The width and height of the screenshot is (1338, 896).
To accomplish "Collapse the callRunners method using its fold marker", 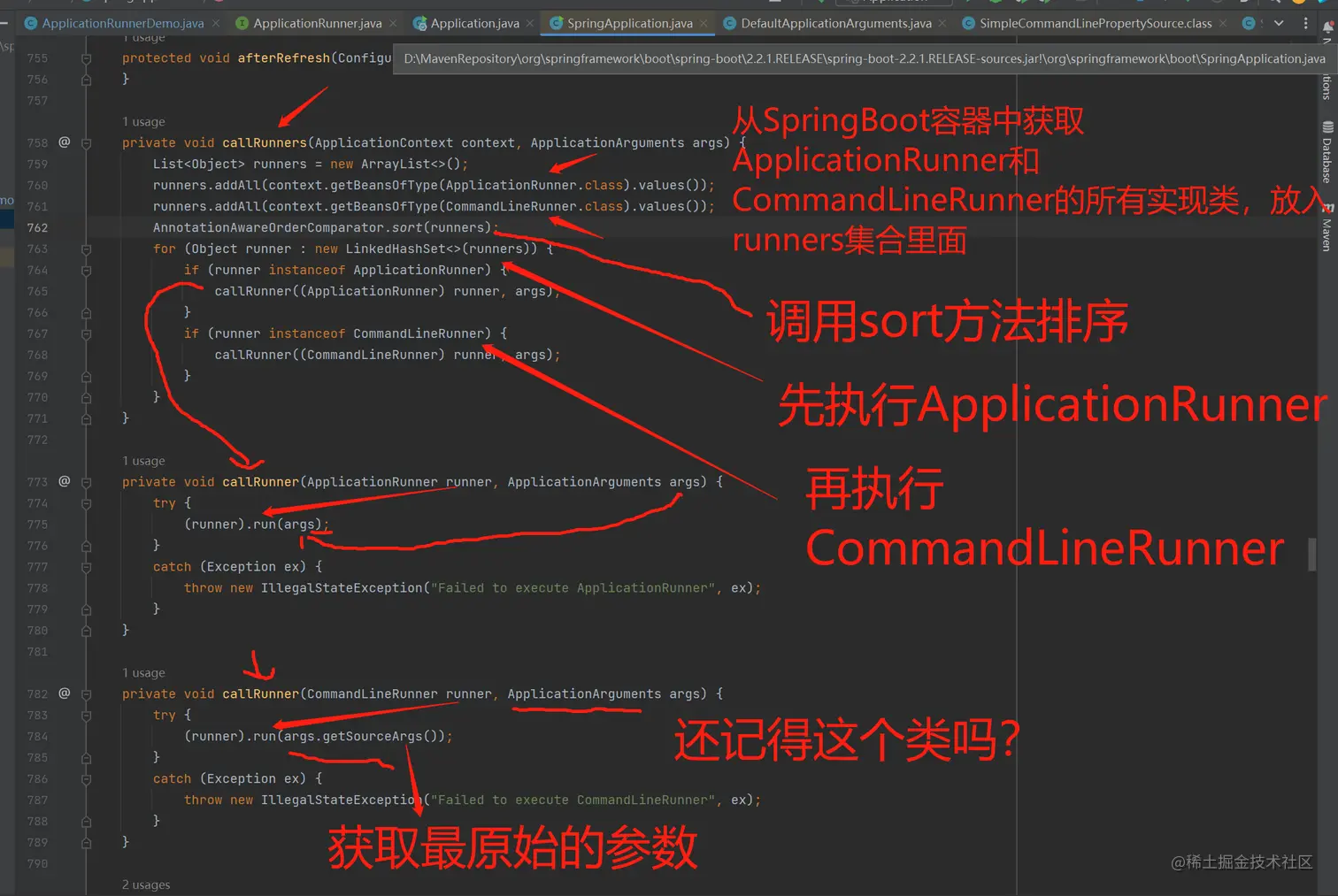I will click(86, 142).
